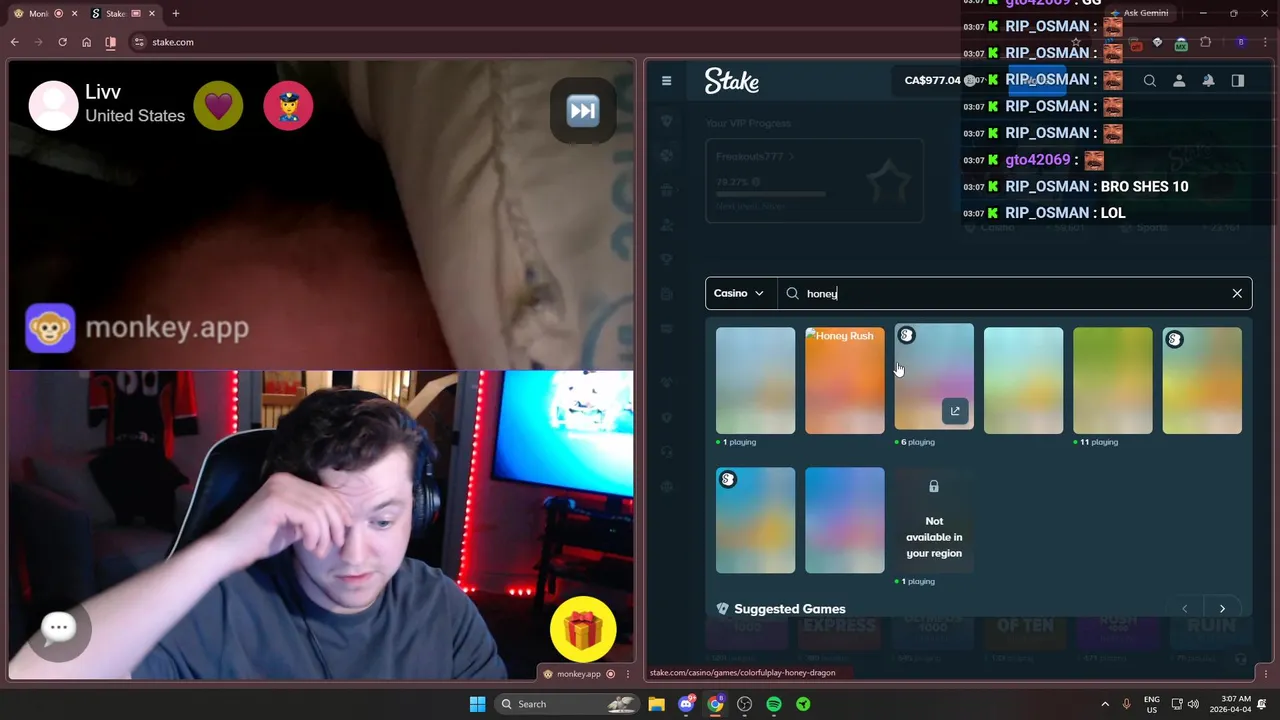Open Livv's profile avatar
This screenshot has height=720, width=1280.
tap(53, 105)
